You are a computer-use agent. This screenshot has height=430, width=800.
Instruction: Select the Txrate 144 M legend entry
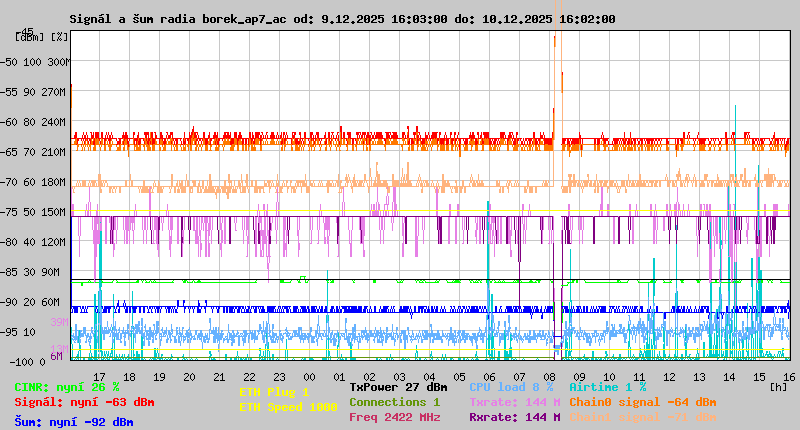click(x=514, y=402)
